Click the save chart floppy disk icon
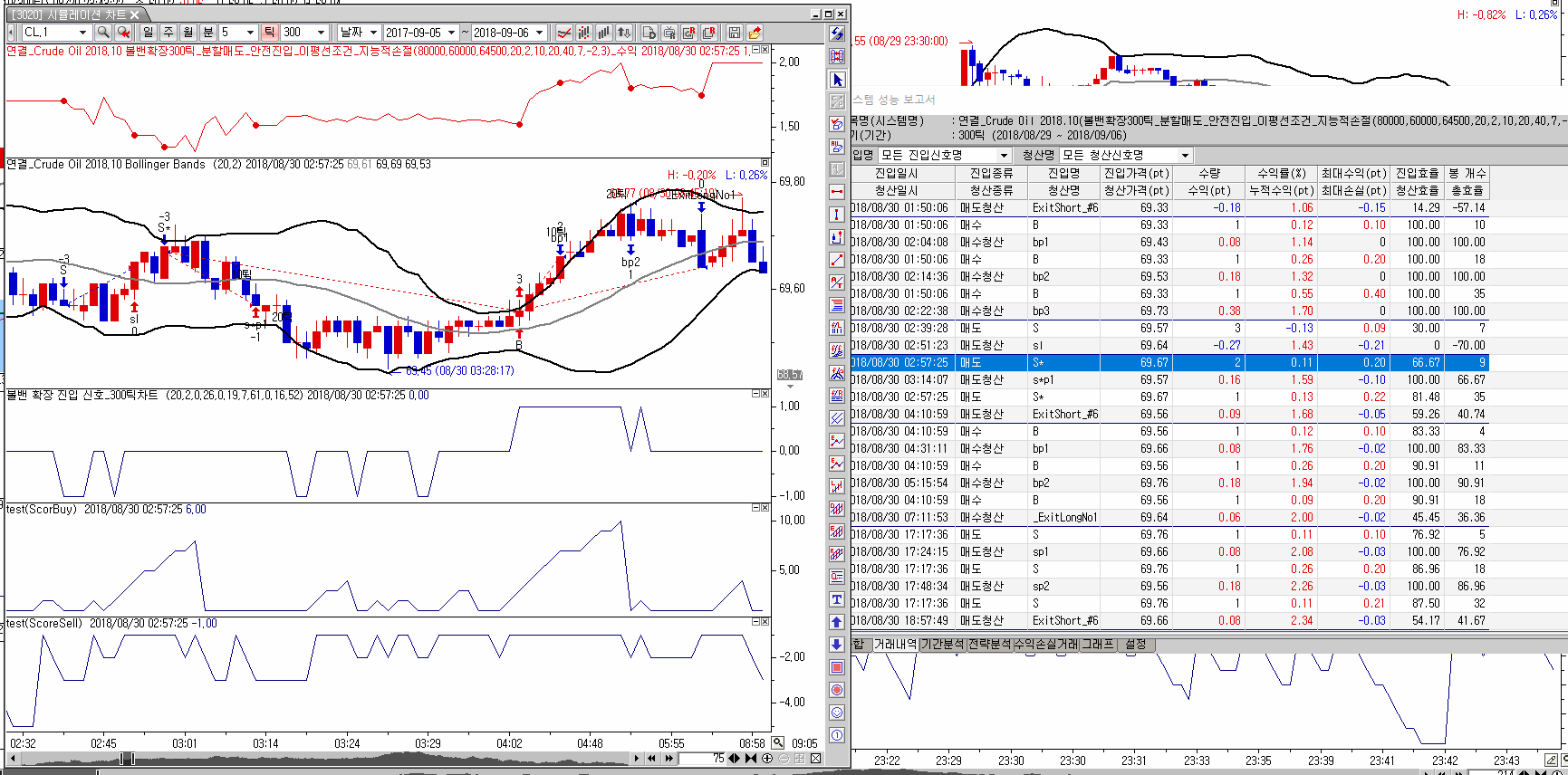 734,33
